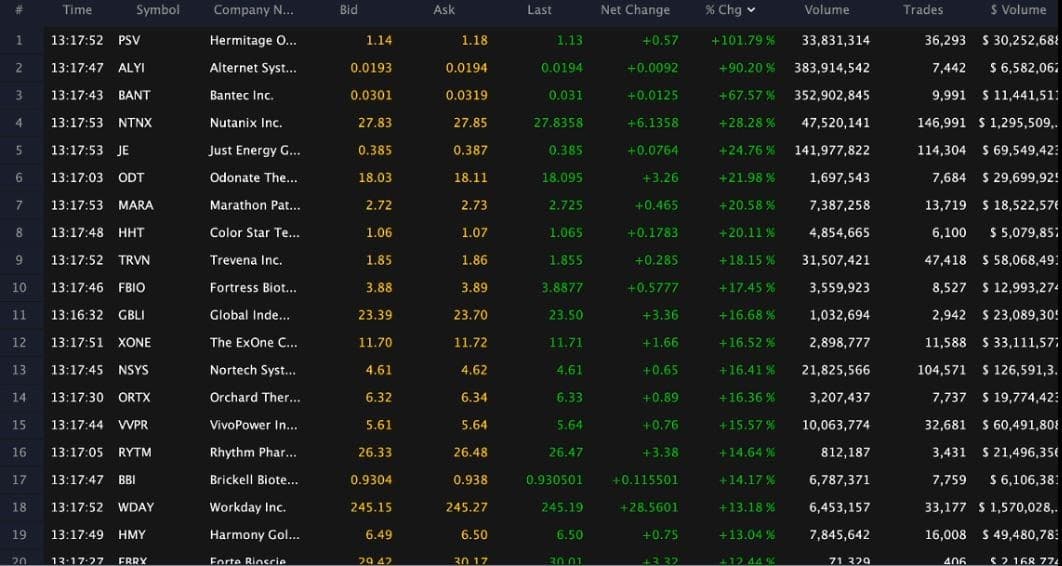Sort by the Last column header
This screenshot has height=566, width=1062.
[x=539, y=10]
